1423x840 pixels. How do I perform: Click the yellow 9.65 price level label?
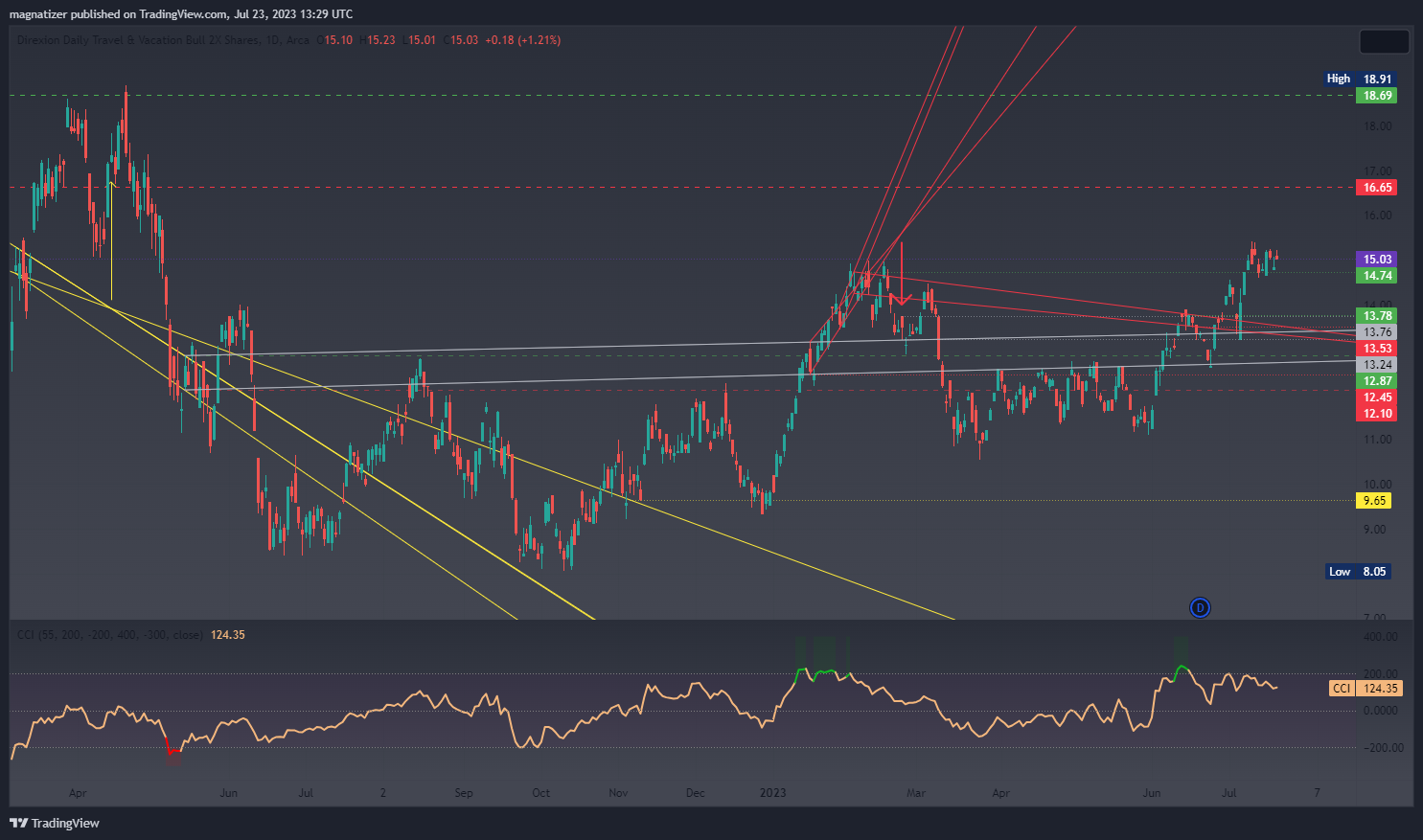[x=1374, y=501]
